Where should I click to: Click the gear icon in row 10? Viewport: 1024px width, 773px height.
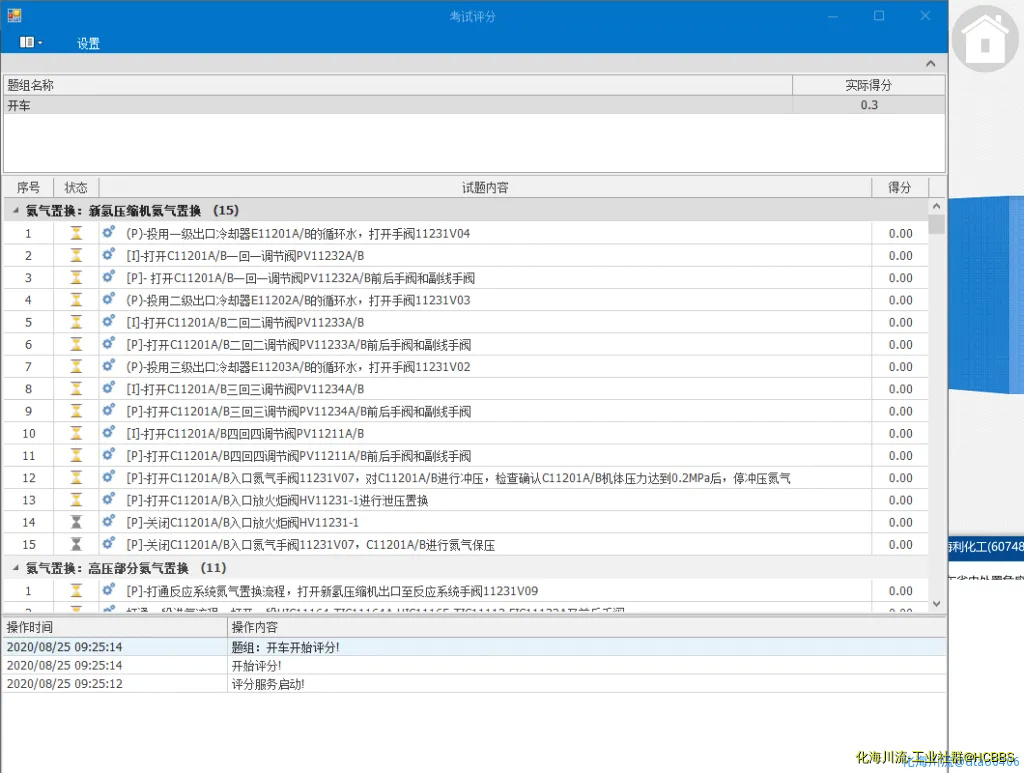click(109, 433)
